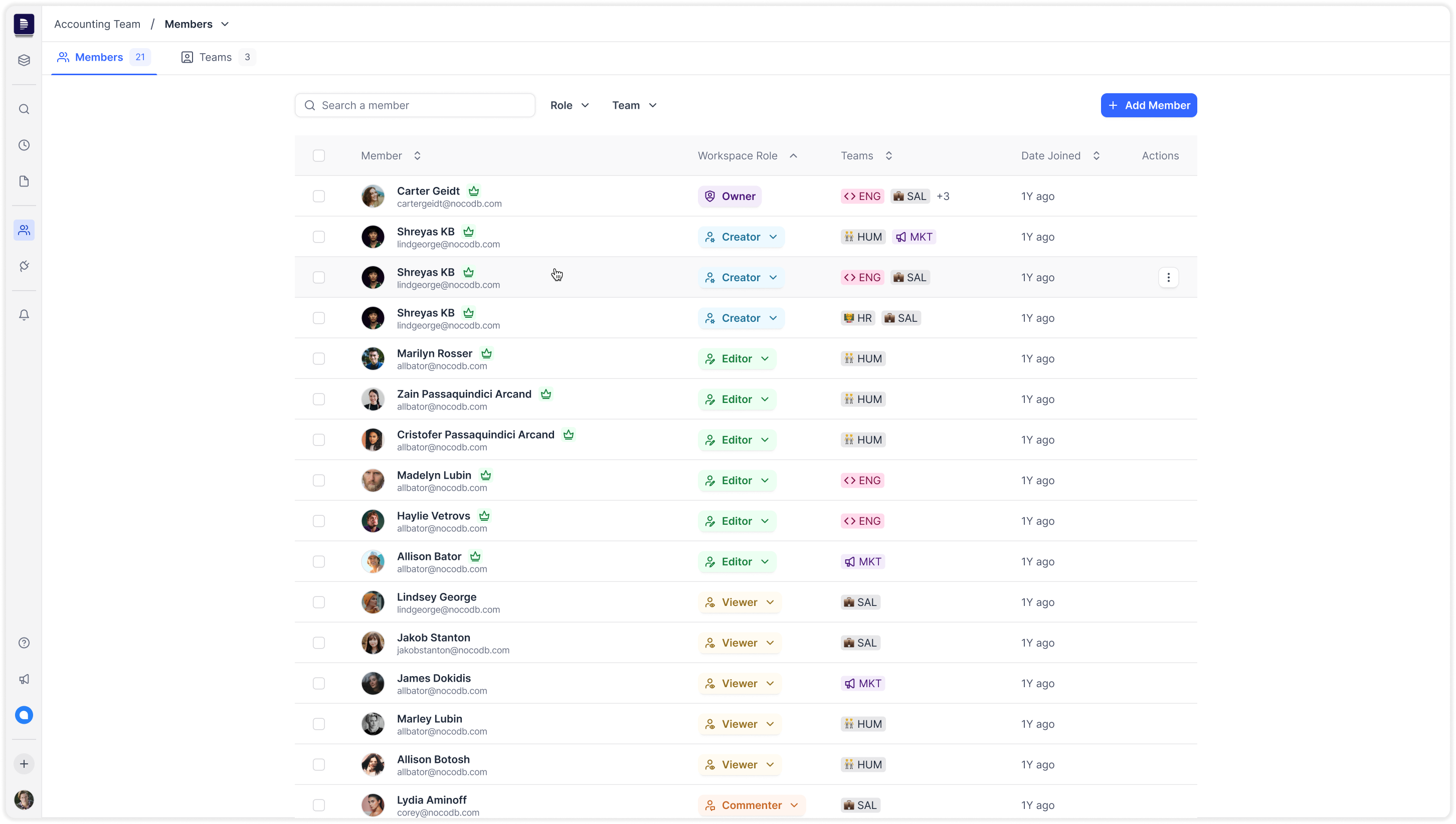Image resolution: width=1456 pixels, height=824 pixels.
Task: Click the announcements megaphone sidebar icon
Action: (24, 679)
